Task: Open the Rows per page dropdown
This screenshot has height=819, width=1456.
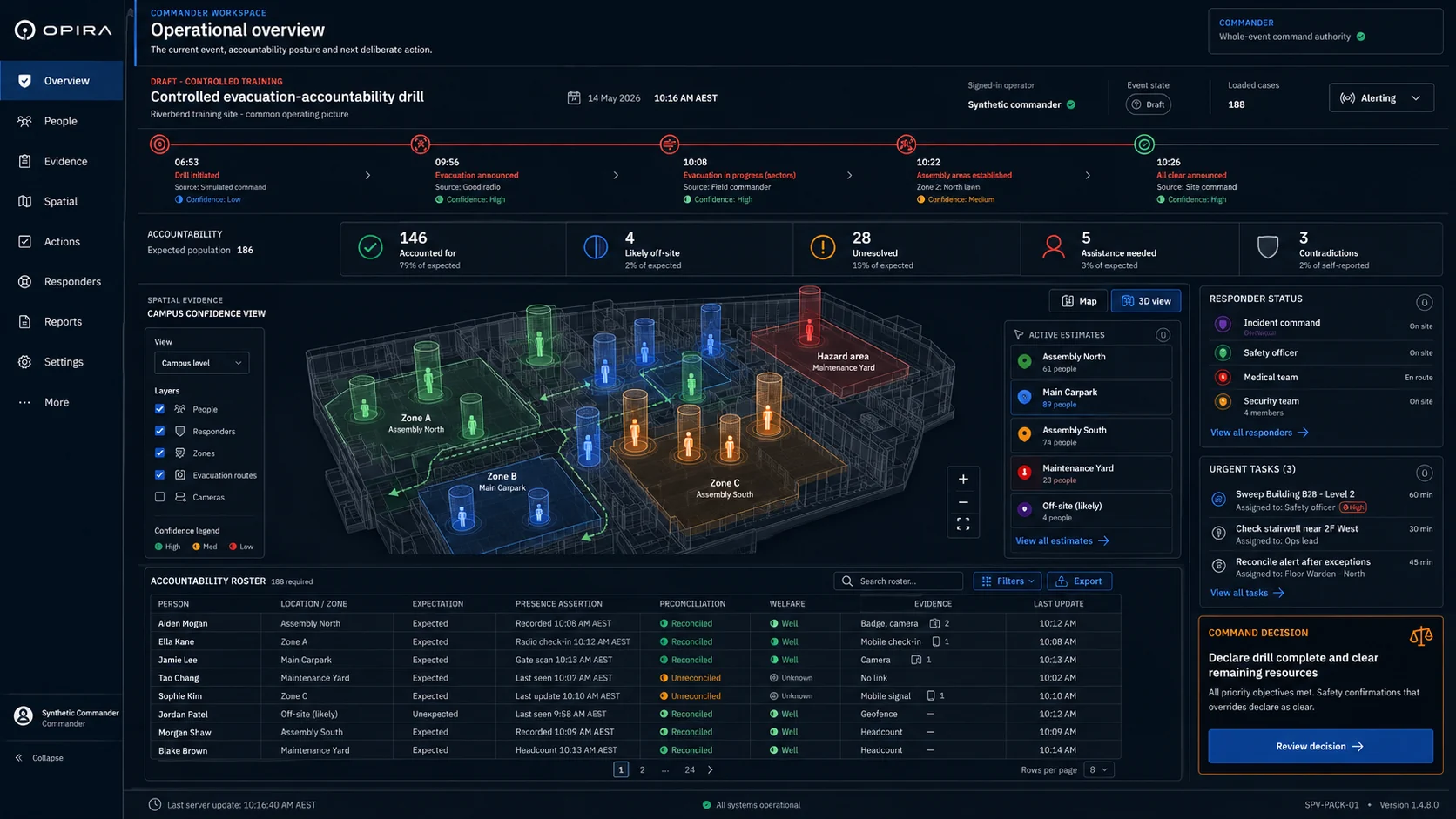Action: 1099,769
